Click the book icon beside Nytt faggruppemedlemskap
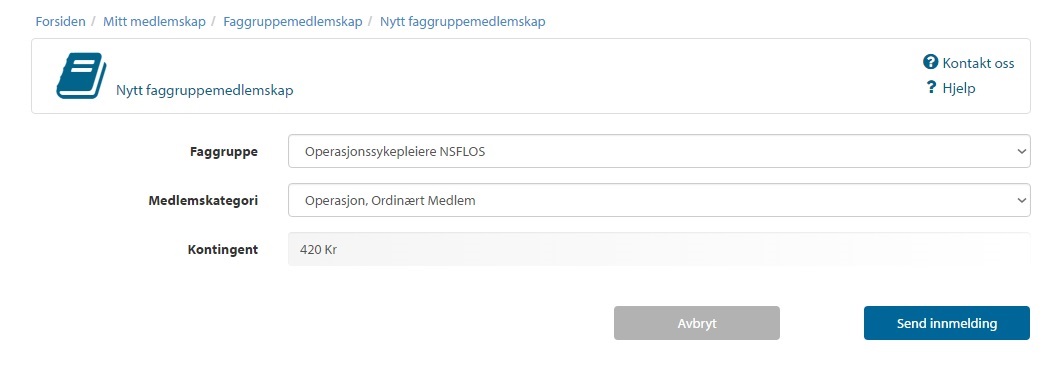The width and height of the screenshot is (1055, 365). pyautogui.click(x=81, y=75)
